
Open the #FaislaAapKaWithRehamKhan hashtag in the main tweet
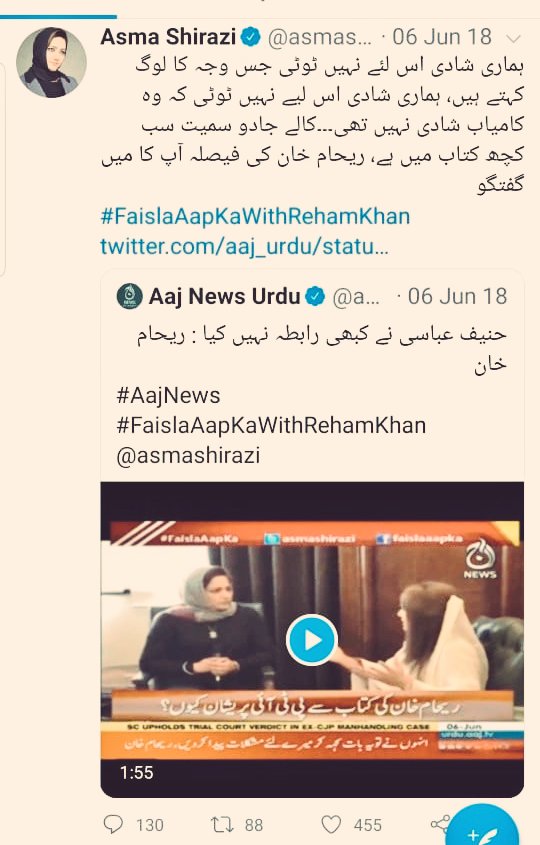click(255, 217)
